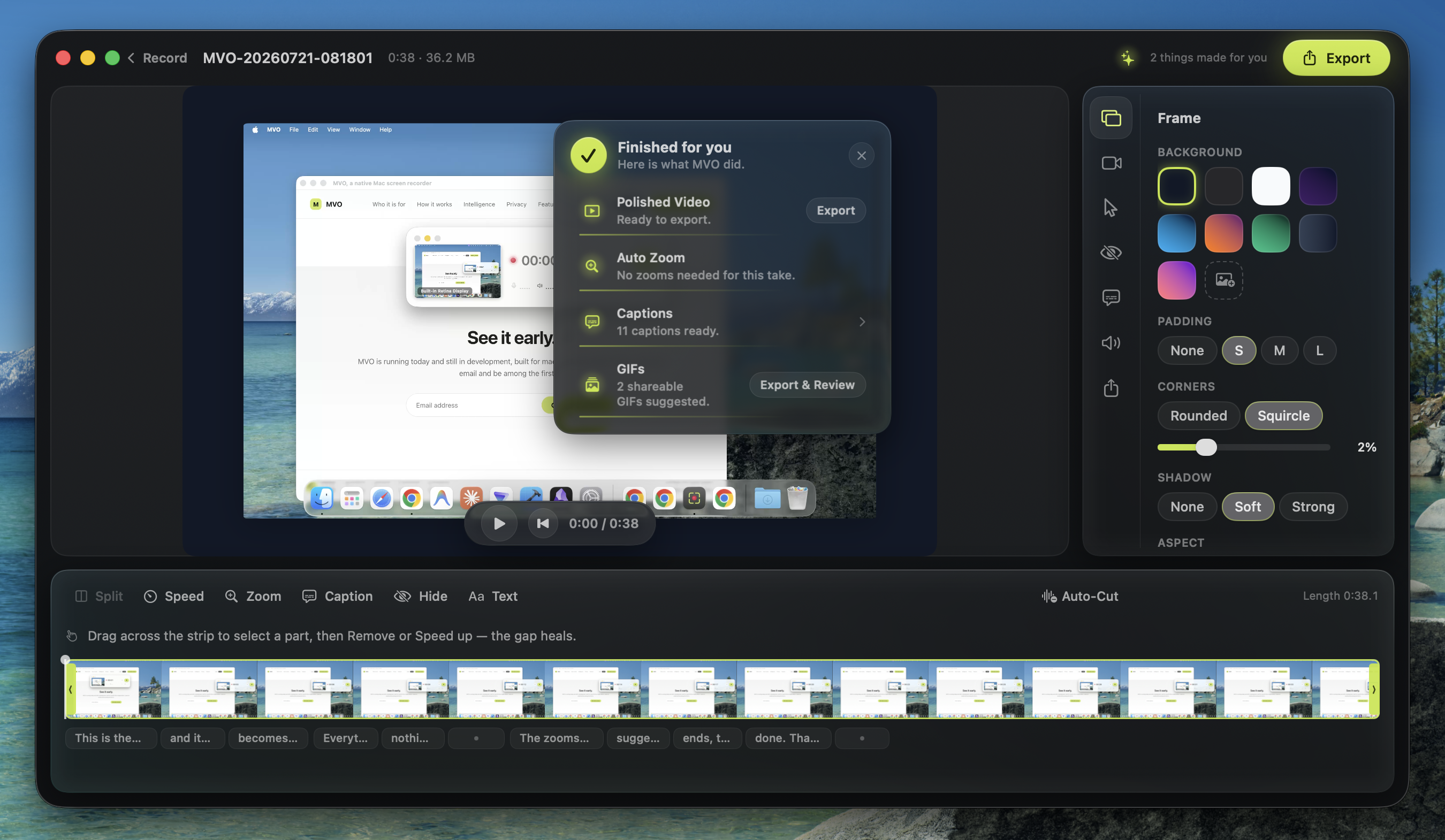Open the Captions panel icon in sidebar
Viewport: 1445px width, 840px height.
point(1111,297)
